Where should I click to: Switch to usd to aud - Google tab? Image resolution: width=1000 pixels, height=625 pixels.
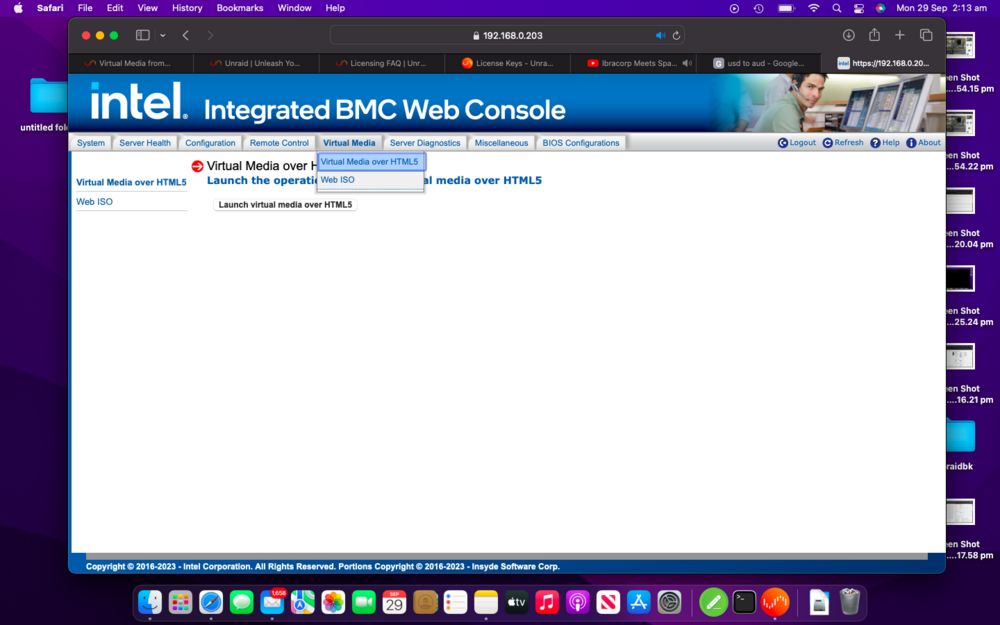[758, 63]
